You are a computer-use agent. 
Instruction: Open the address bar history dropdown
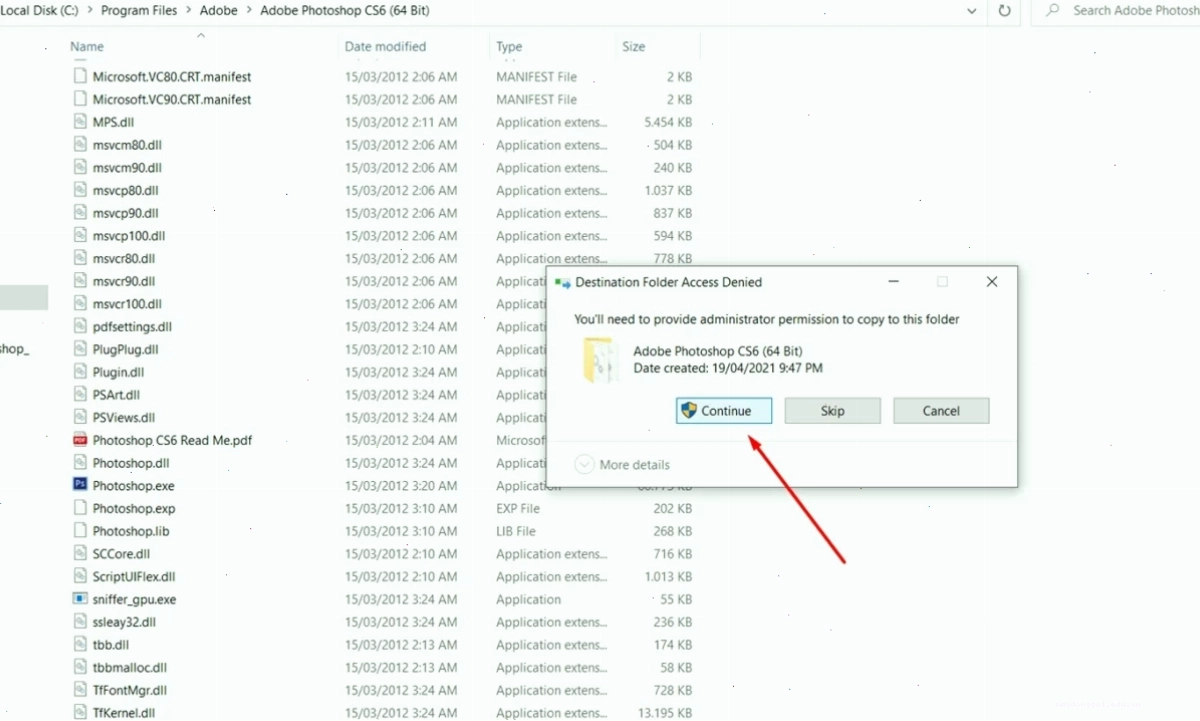(972, 11)
